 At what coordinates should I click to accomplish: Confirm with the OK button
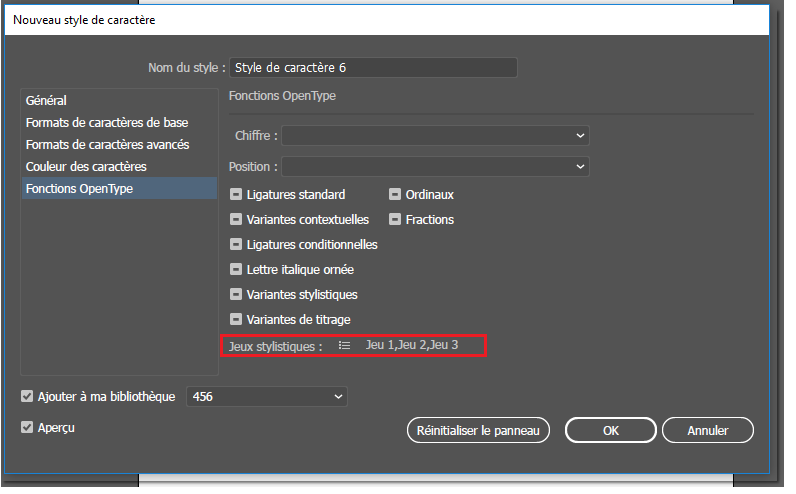610,431
